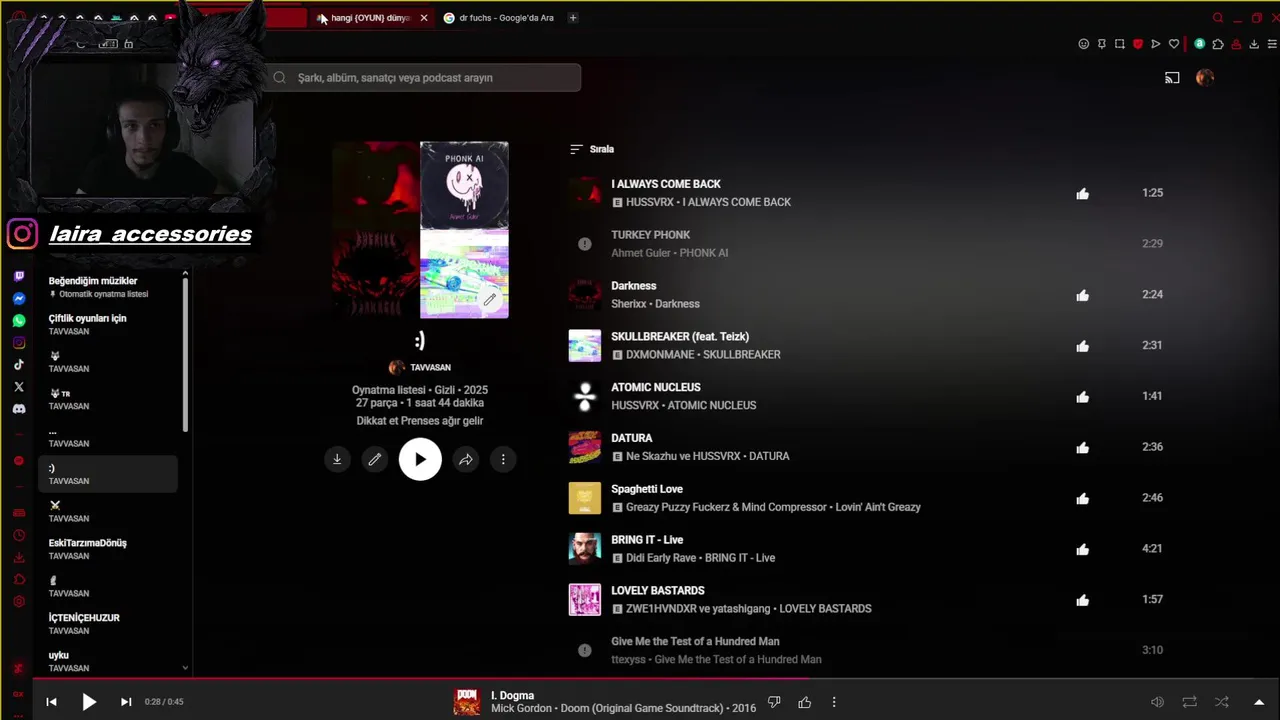Viewport: 1280px width, 720px height.
Task: Toggle like on Spaghetti Love
Action: click(x=1082, y=498)
